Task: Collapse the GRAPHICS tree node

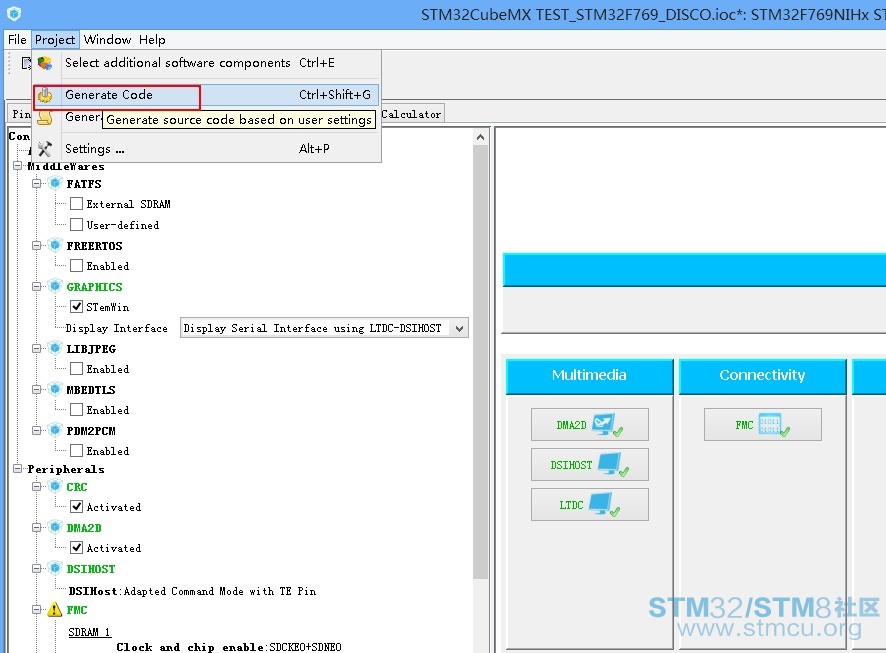Action: (x=37, y=286)
